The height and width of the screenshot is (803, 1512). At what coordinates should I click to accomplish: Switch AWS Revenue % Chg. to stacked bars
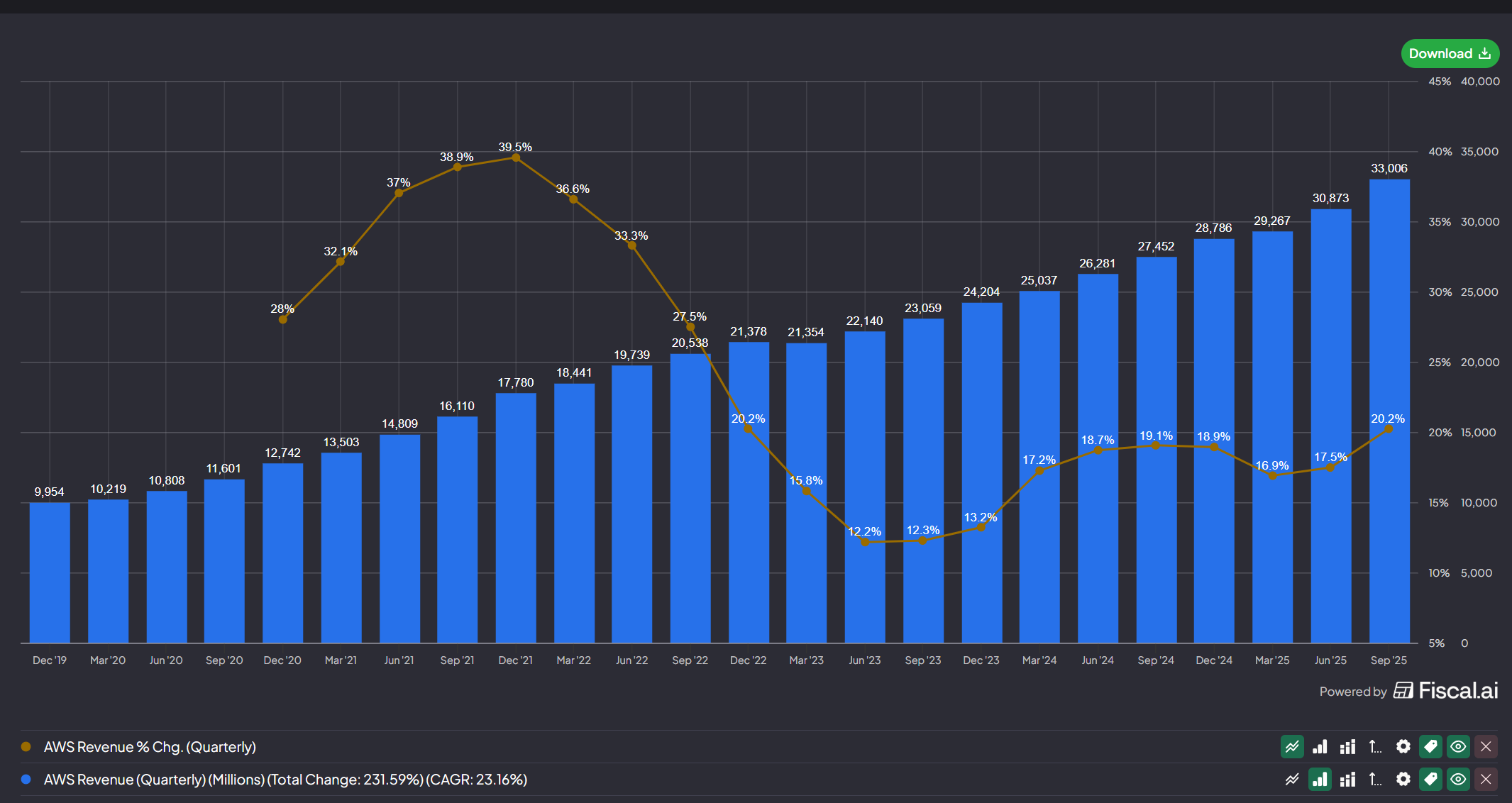coord(1347,746)
